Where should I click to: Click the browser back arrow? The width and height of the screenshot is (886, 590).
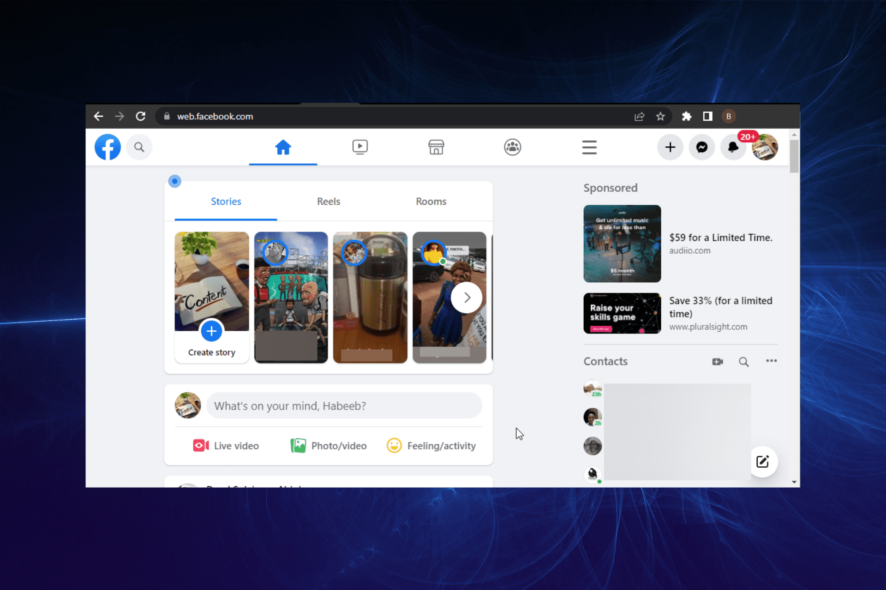click(x=98, y=116)
